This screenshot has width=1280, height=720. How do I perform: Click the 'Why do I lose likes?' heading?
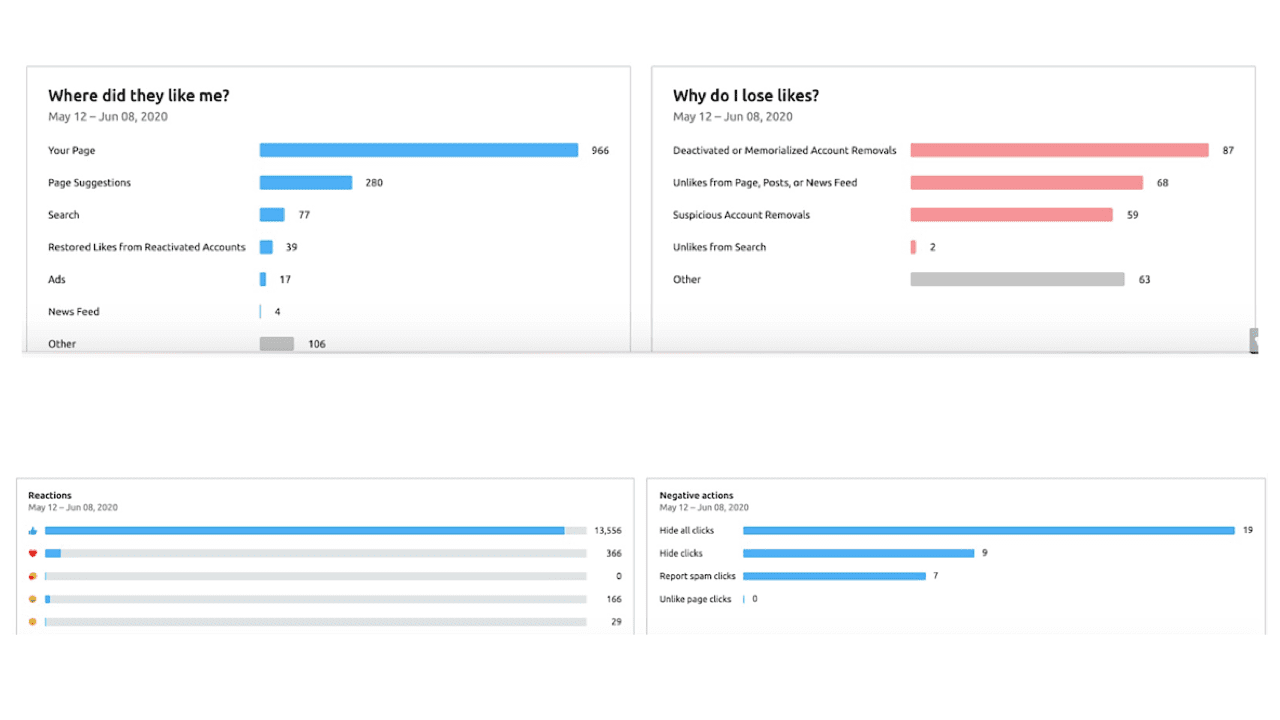pos(746,96)
